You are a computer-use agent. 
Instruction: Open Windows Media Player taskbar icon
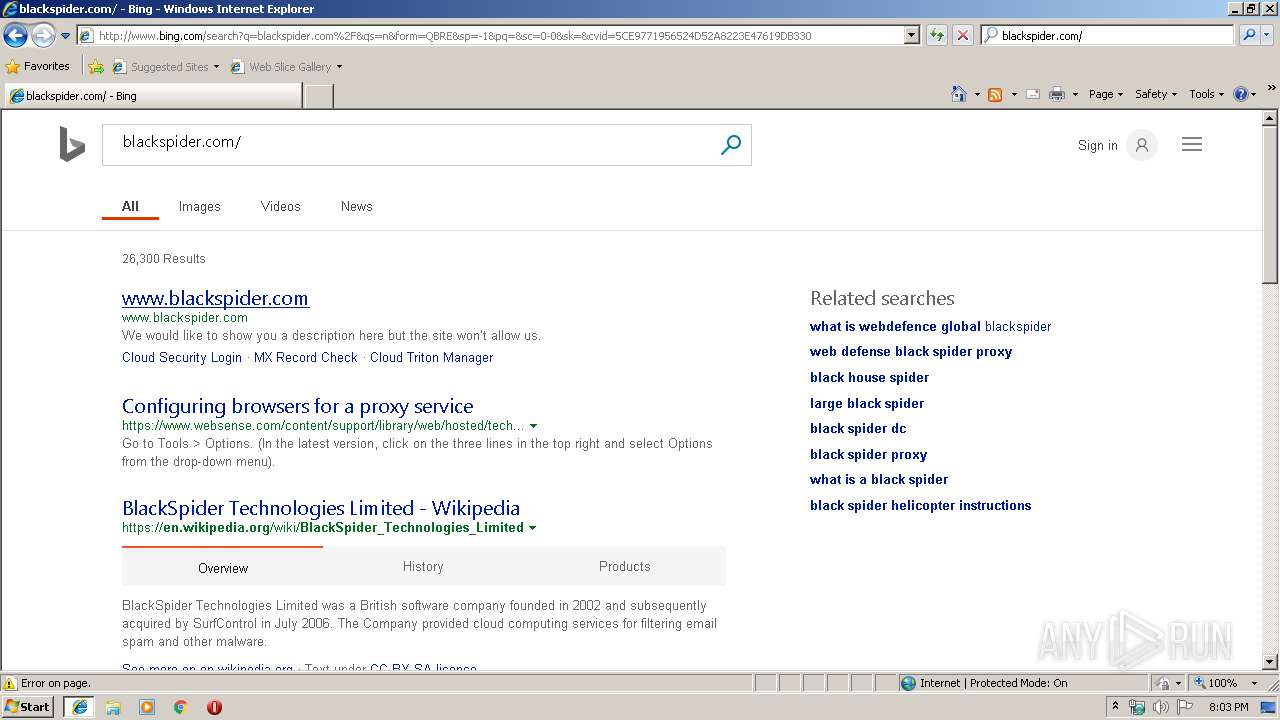tap(147, 707)
